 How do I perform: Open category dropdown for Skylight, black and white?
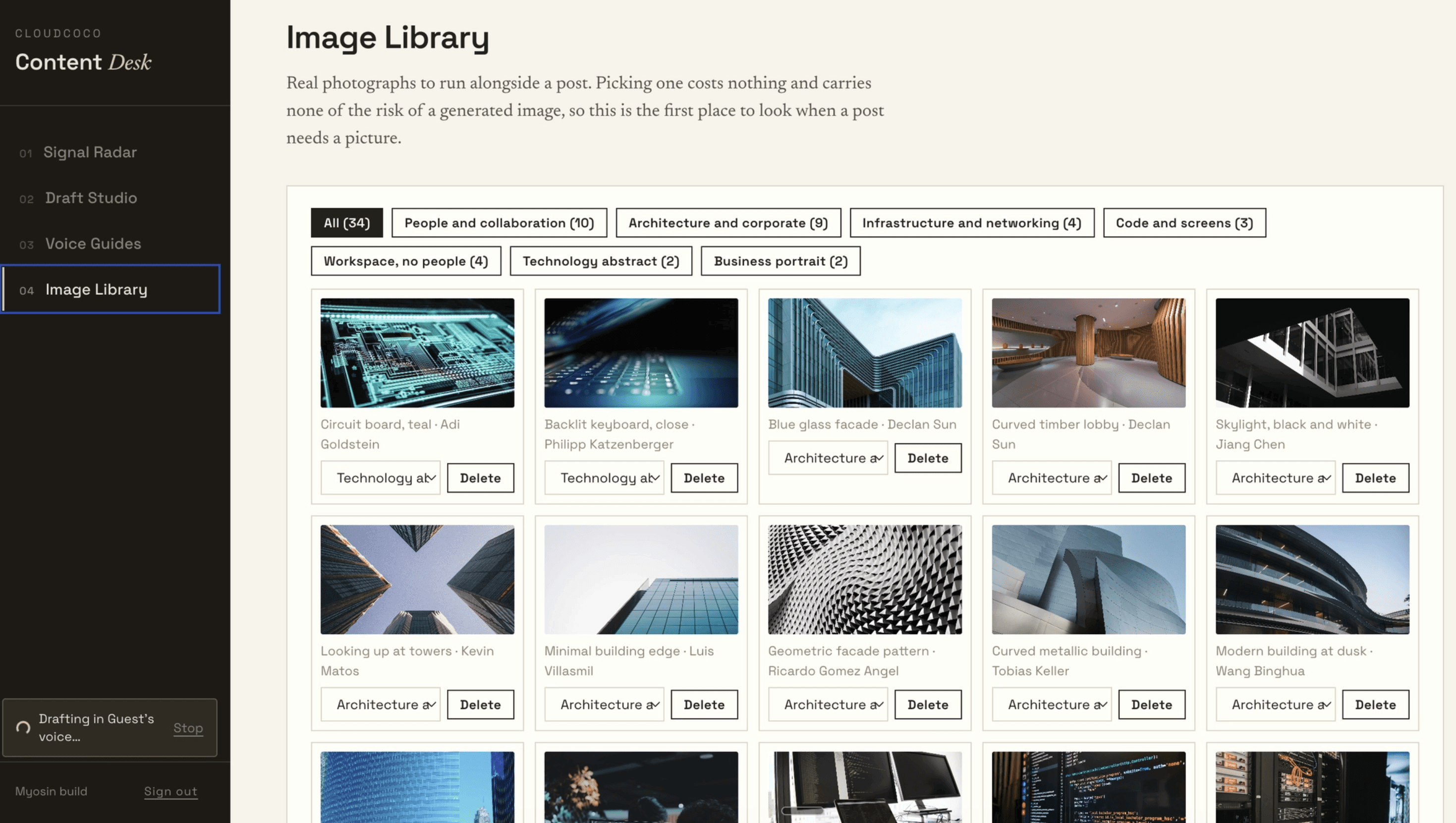pos(1276,478)
